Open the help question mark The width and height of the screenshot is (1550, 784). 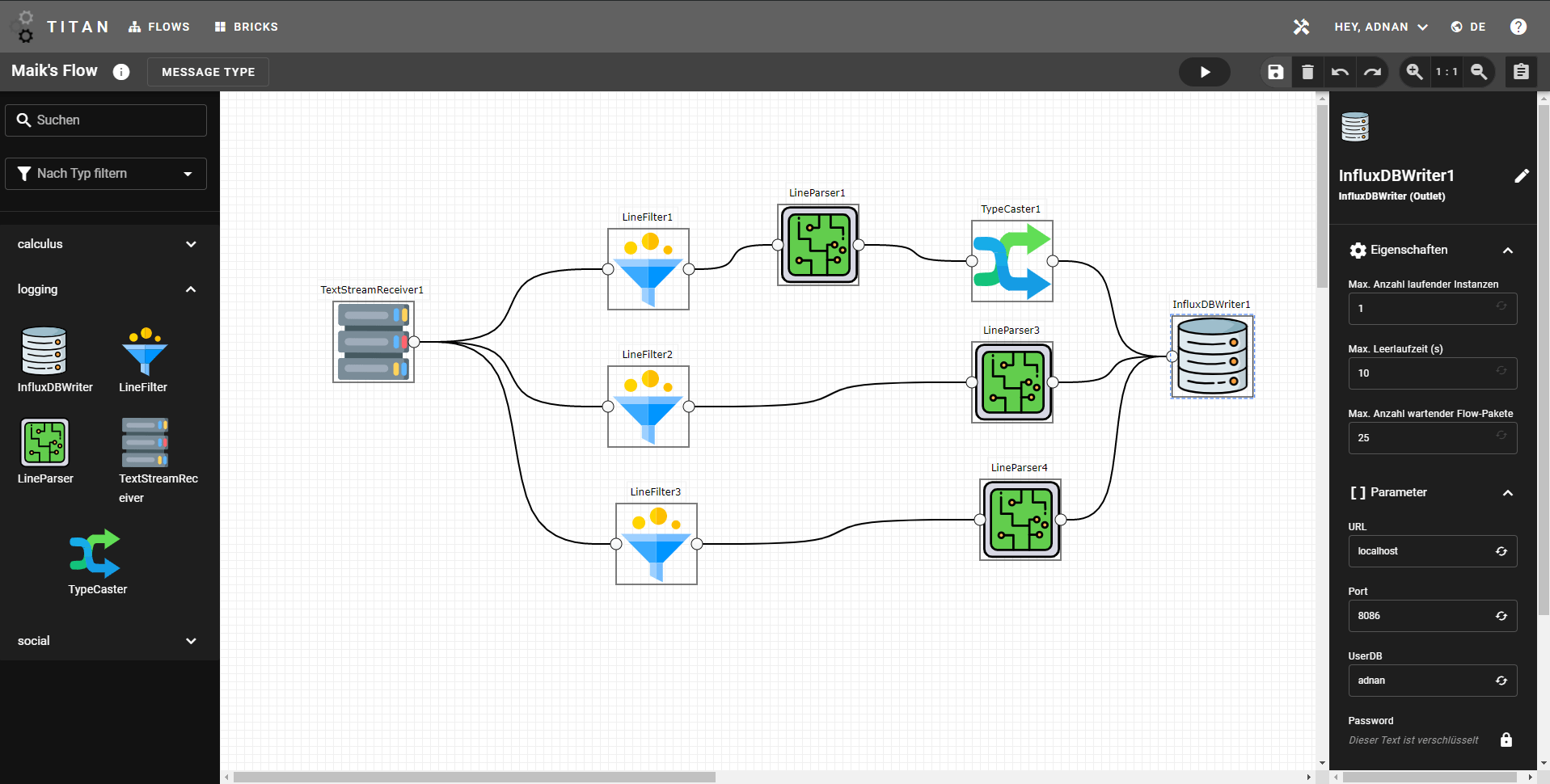(x=1518, y=27)
